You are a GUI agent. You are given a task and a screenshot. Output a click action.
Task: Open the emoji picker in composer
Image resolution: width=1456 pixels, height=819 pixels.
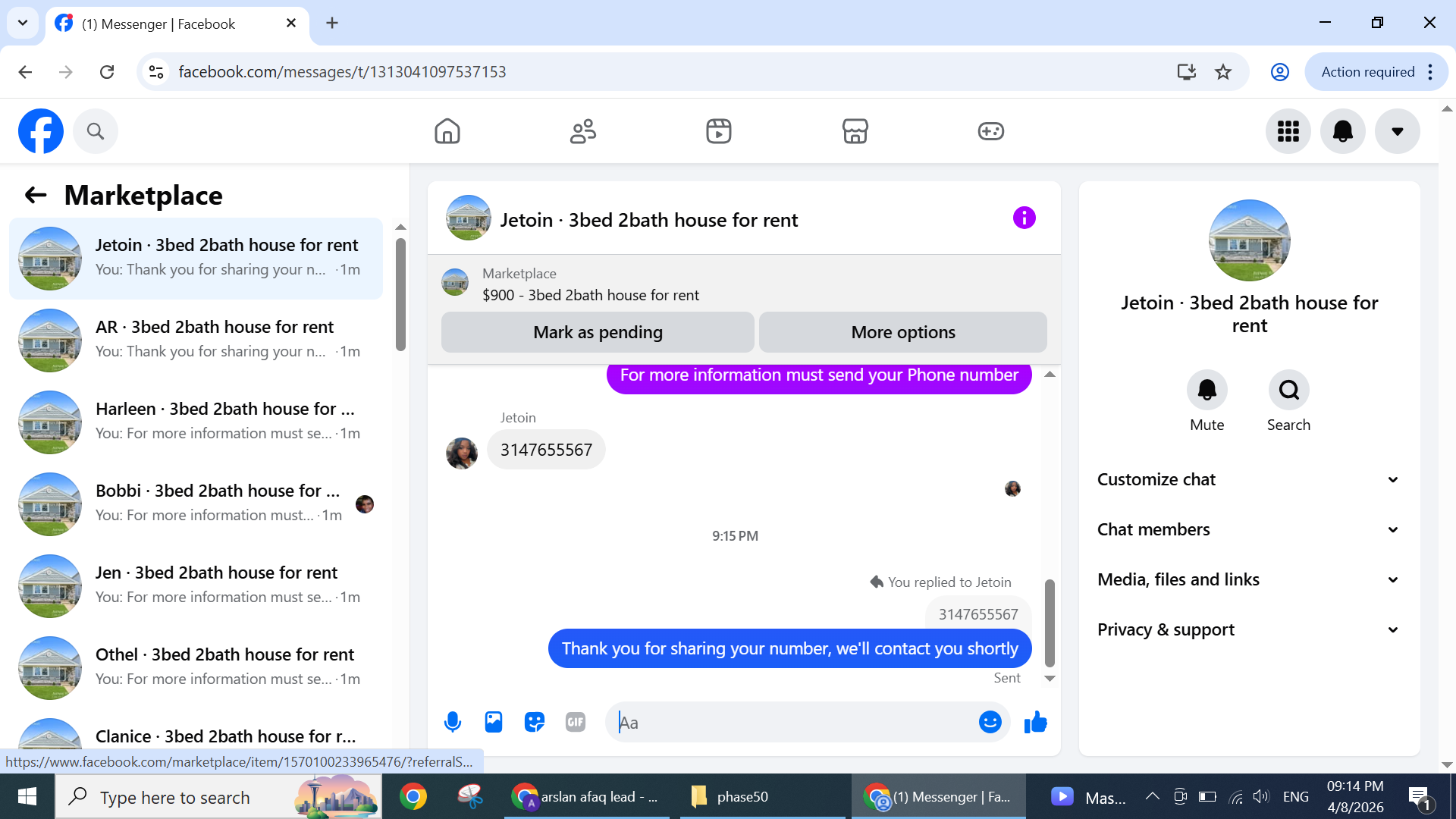coord(990,722)
